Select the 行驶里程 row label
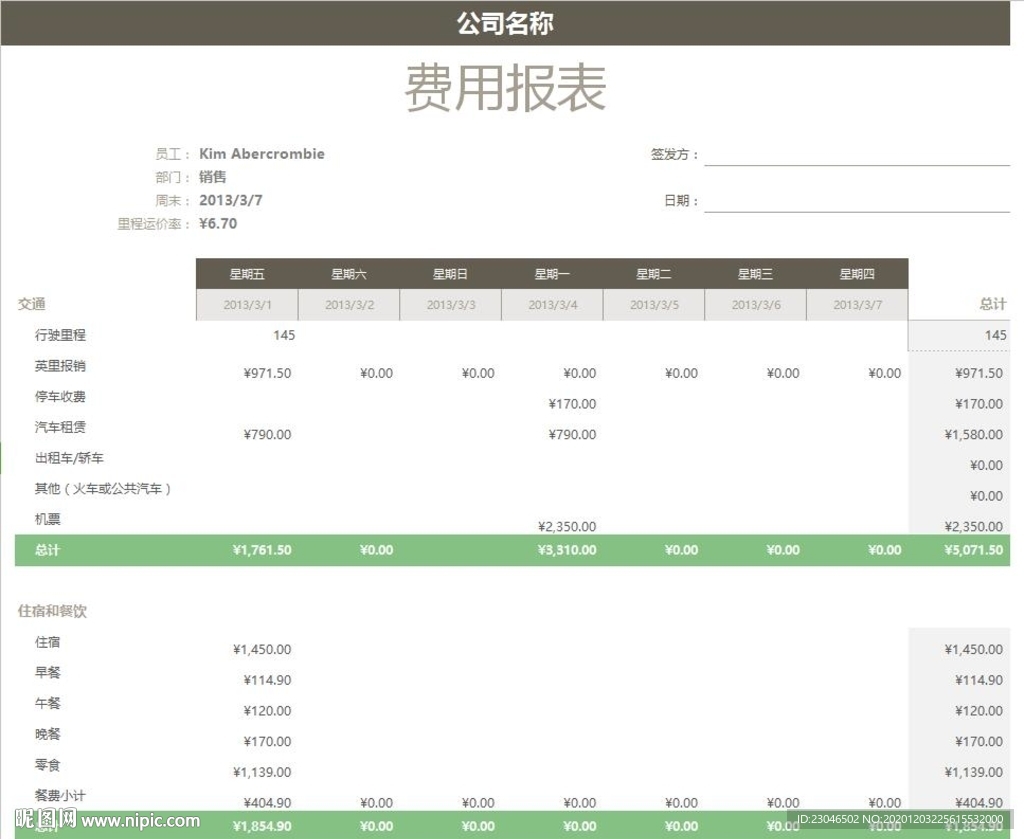Image resolution: width=1024 pixels, height=839 pixels. coord(60,335)
